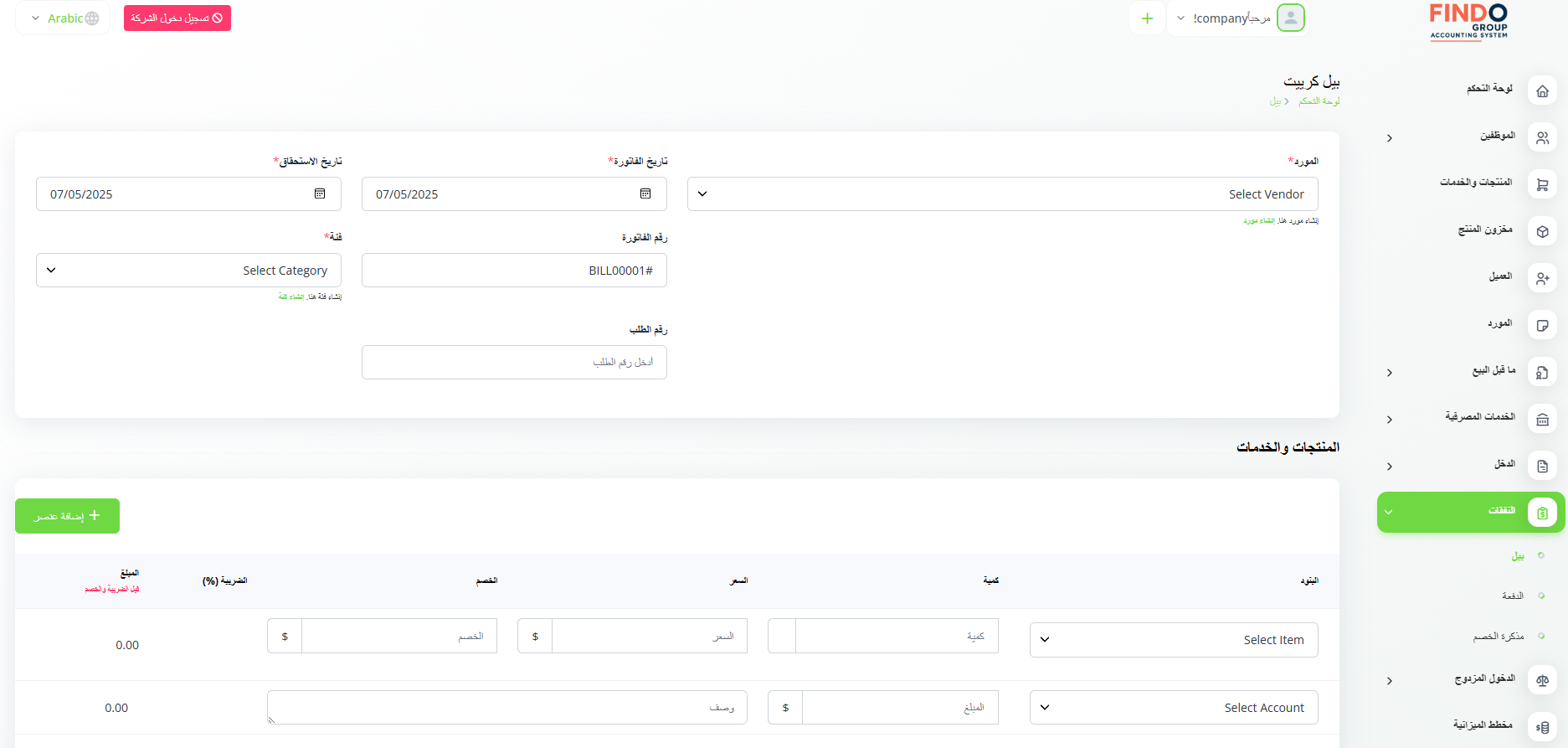The width and height of the screenshot is (1568, 748).
Task: Click the customer add-user icon in sidebar
Action: (1542, 279)
